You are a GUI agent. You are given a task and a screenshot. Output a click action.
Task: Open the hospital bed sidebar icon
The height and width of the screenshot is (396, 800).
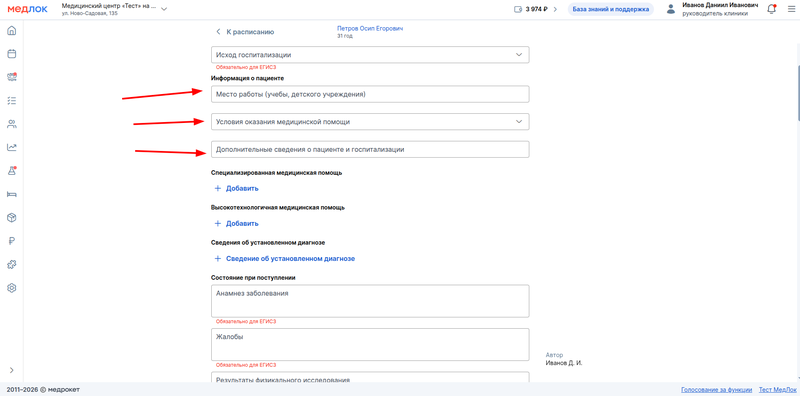pos(12,194)
